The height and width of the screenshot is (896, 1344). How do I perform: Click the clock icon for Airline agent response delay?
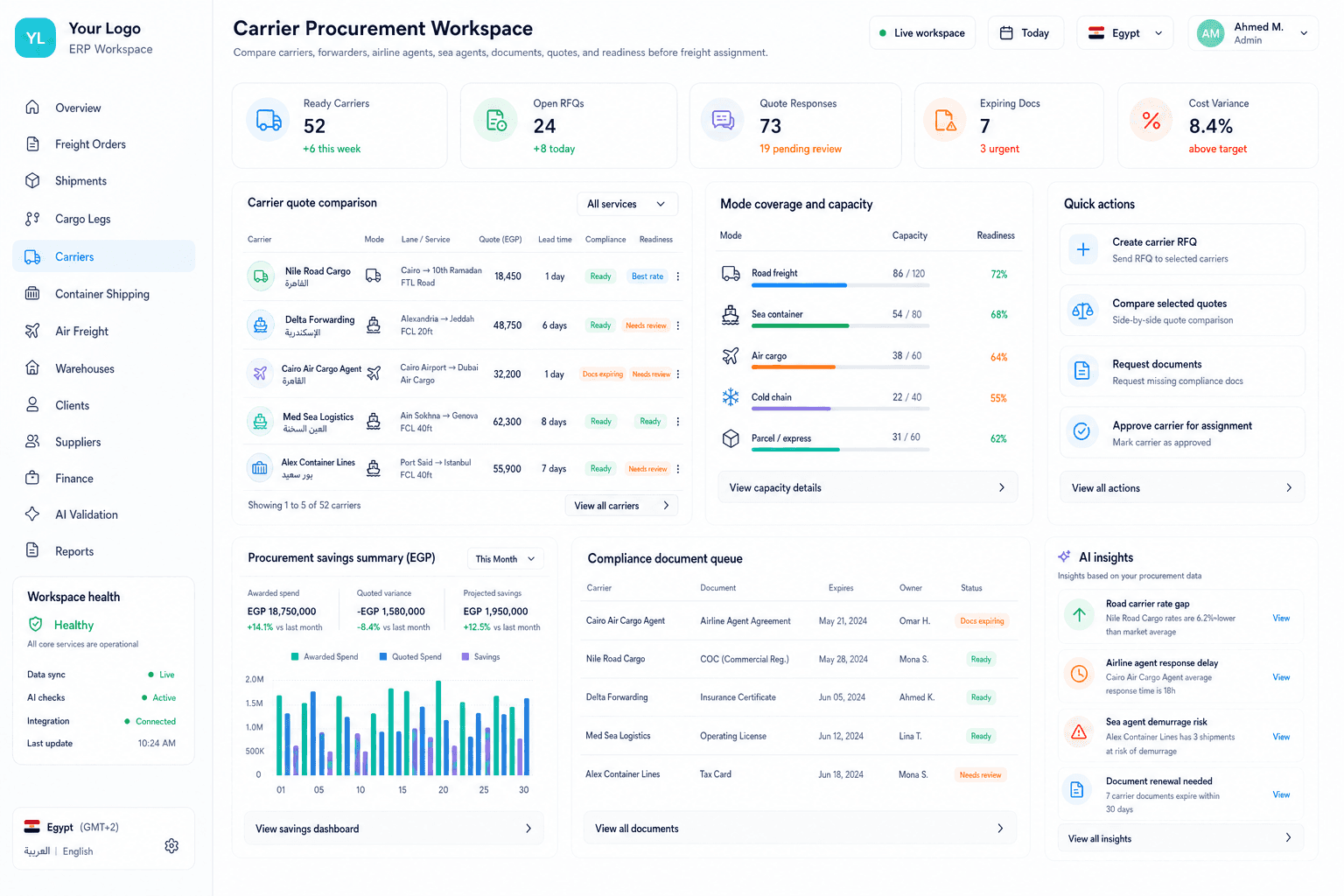(1079, 674)
